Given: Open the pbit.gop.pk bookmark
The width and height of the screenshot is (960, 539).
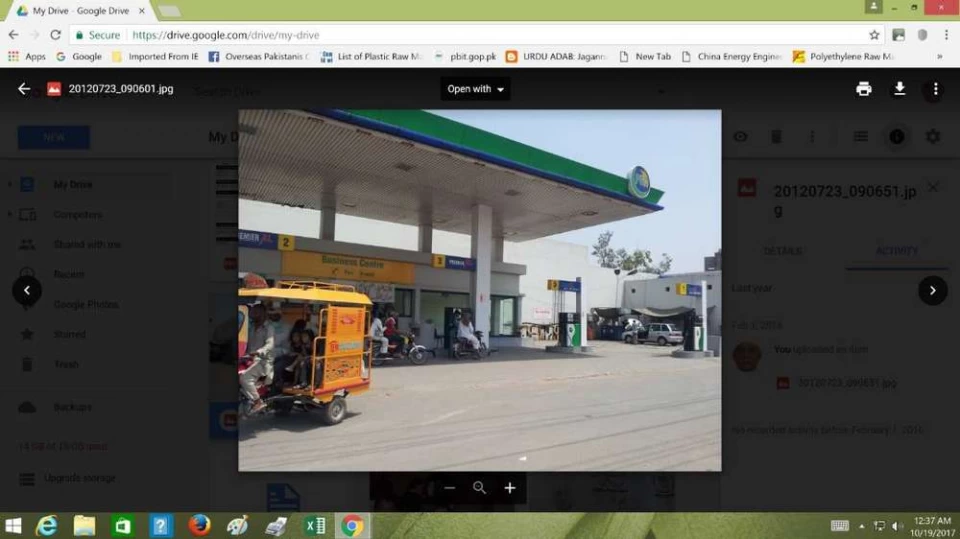Looking at the screenshot, I should 465,56.
